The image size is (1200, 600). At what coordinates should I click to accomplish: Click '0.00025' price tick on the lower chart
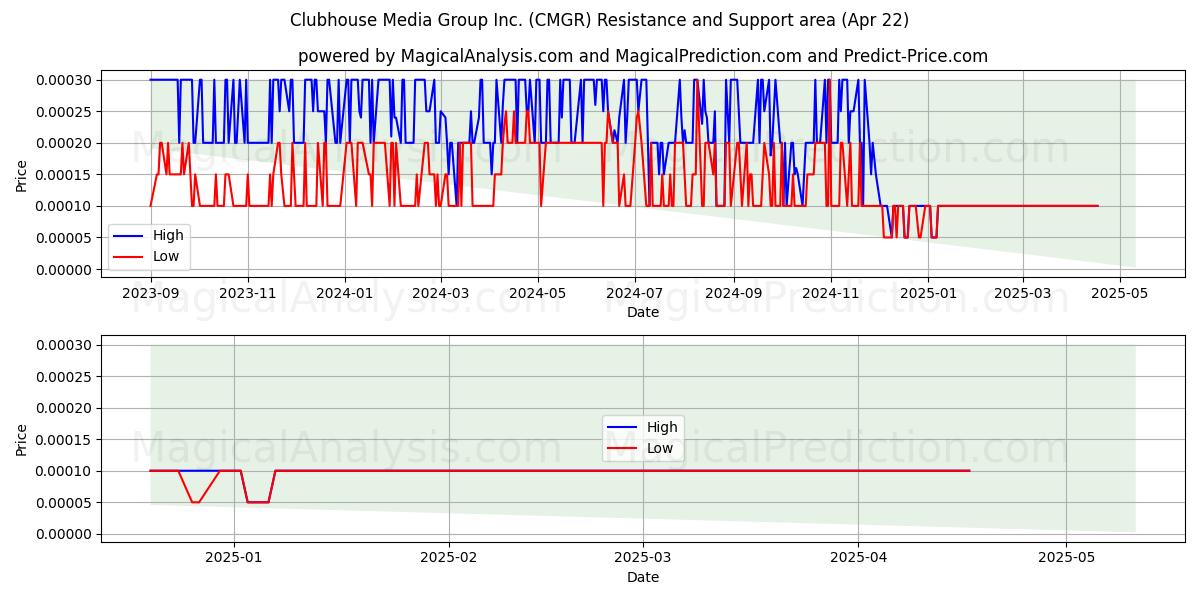coord(64,377)
